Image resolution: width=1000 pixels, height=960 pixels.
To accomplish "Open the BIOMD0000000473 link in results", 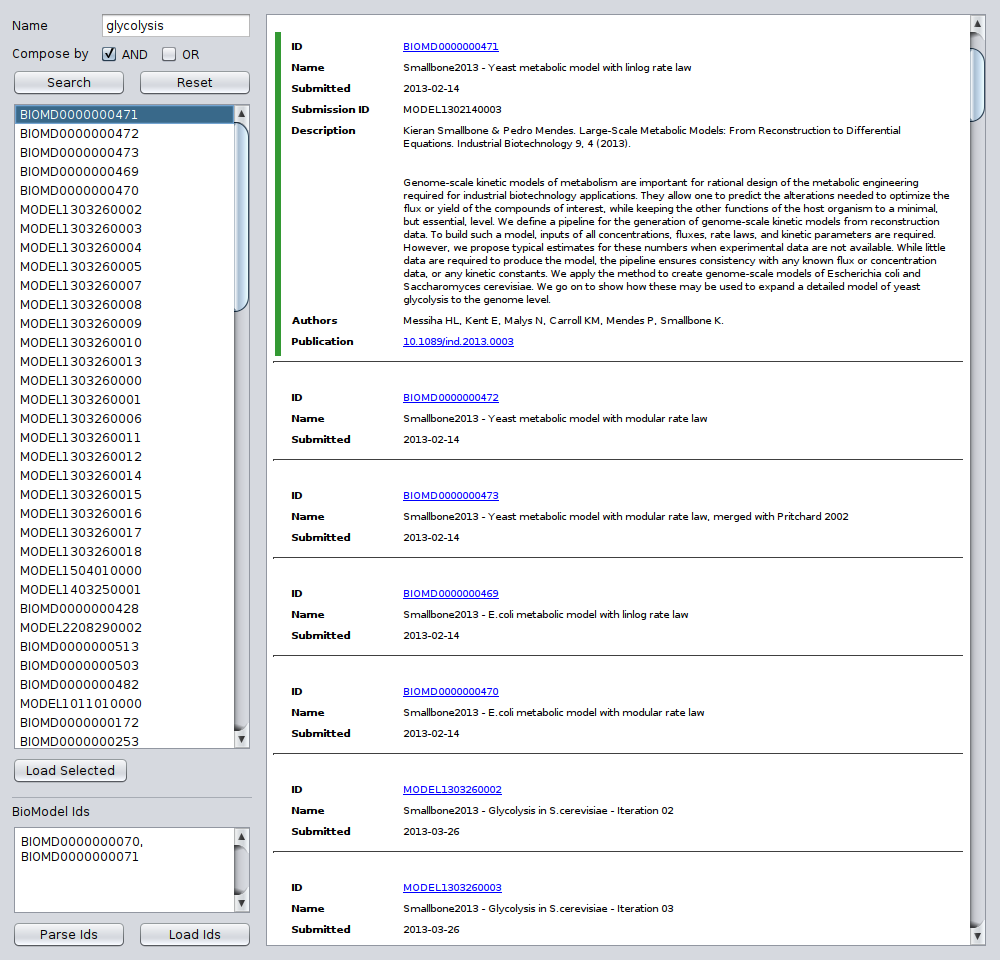I will 450,496.
